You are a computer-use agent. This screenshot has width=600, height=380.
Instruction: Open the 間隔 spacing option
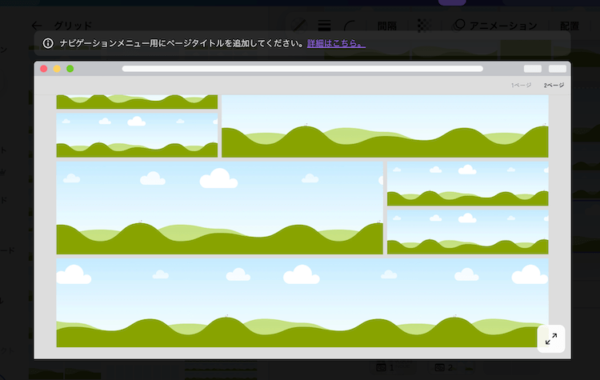387,26
